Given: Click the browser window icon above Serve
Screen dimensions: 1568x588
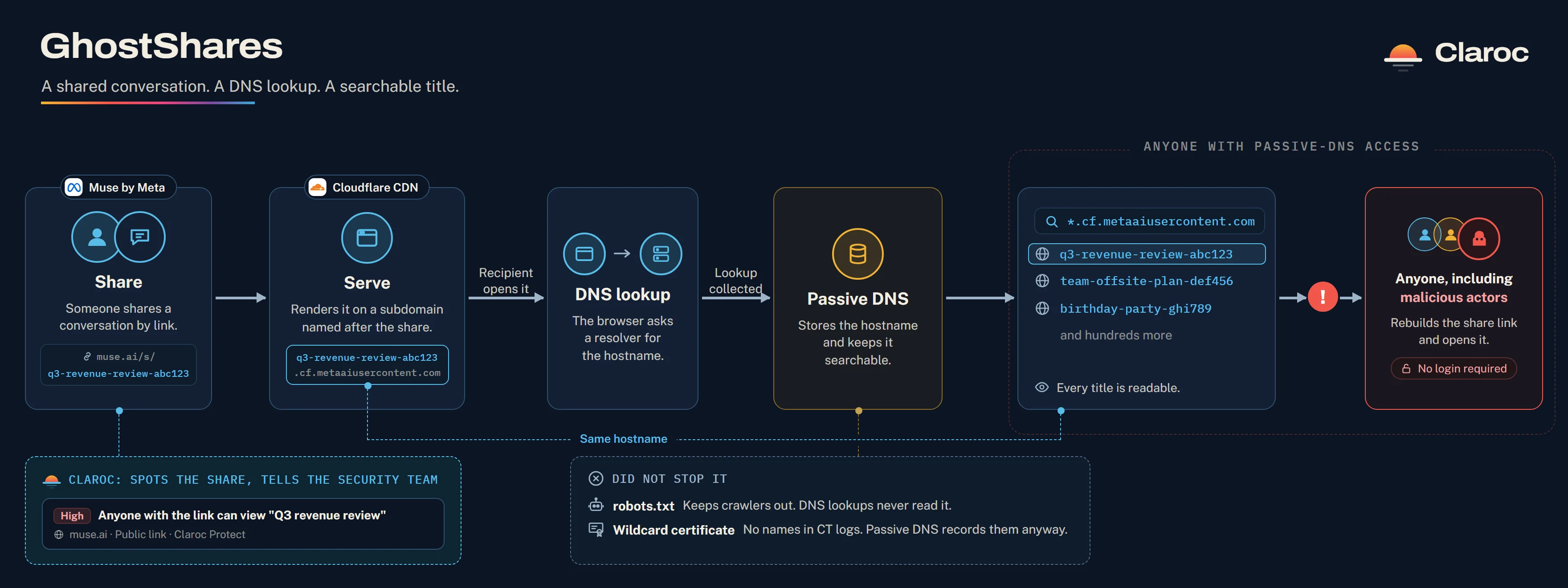Looking at the screenshot, I should [367, 237].
